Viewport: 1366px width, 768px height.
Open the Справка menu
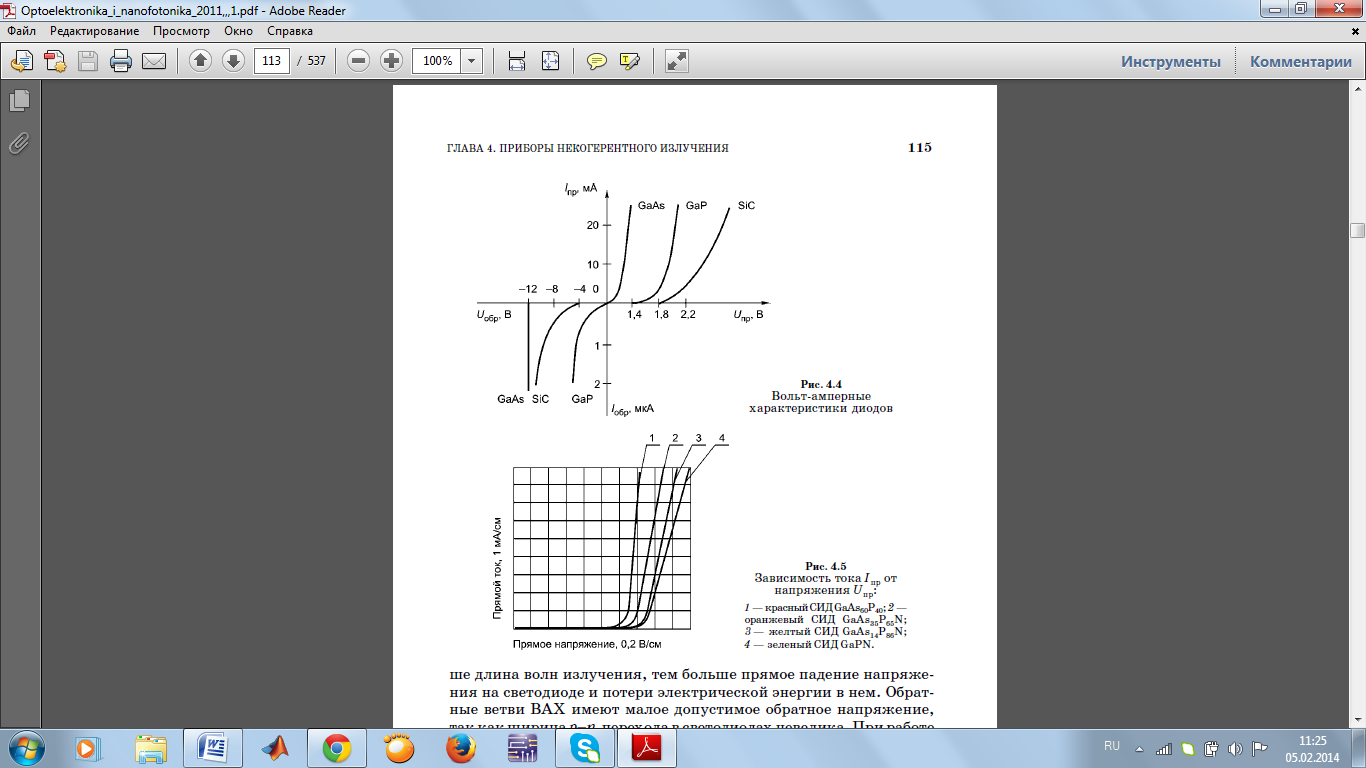290,31
